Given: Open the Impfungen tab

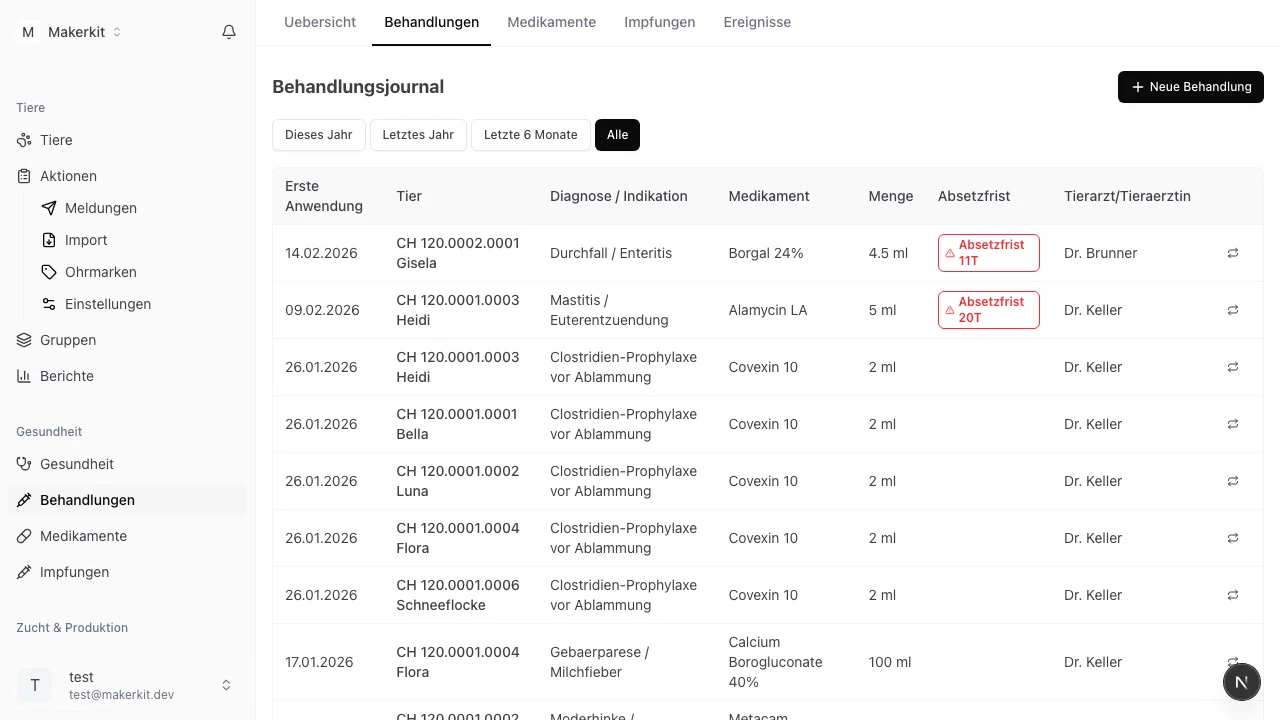Looking at the screenshot, I should pos(659,22).
